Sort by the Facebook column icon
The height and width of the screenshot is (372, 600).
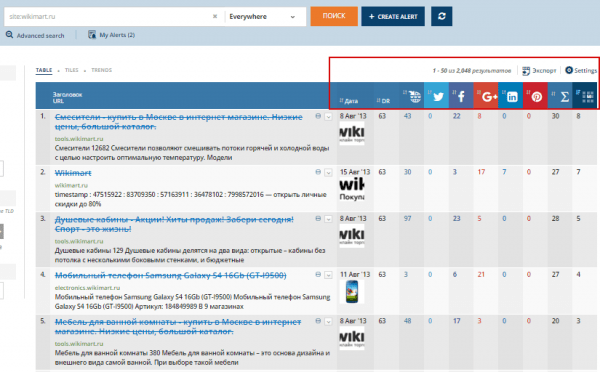[461, 96]
